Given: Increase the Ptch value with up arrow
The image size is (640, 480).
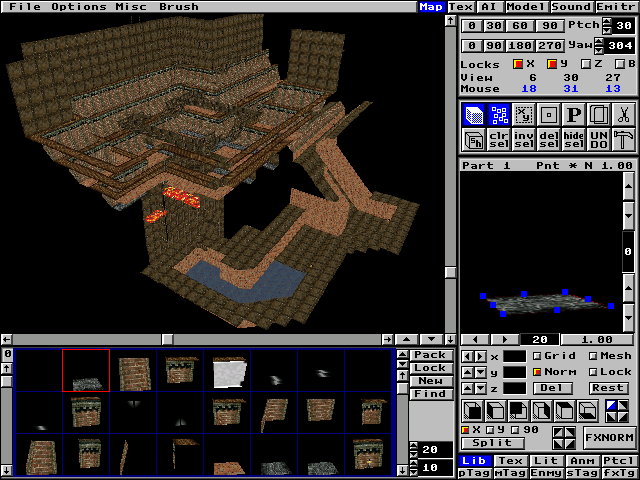Looking at the screenshot, I should [x=607, y=21].
